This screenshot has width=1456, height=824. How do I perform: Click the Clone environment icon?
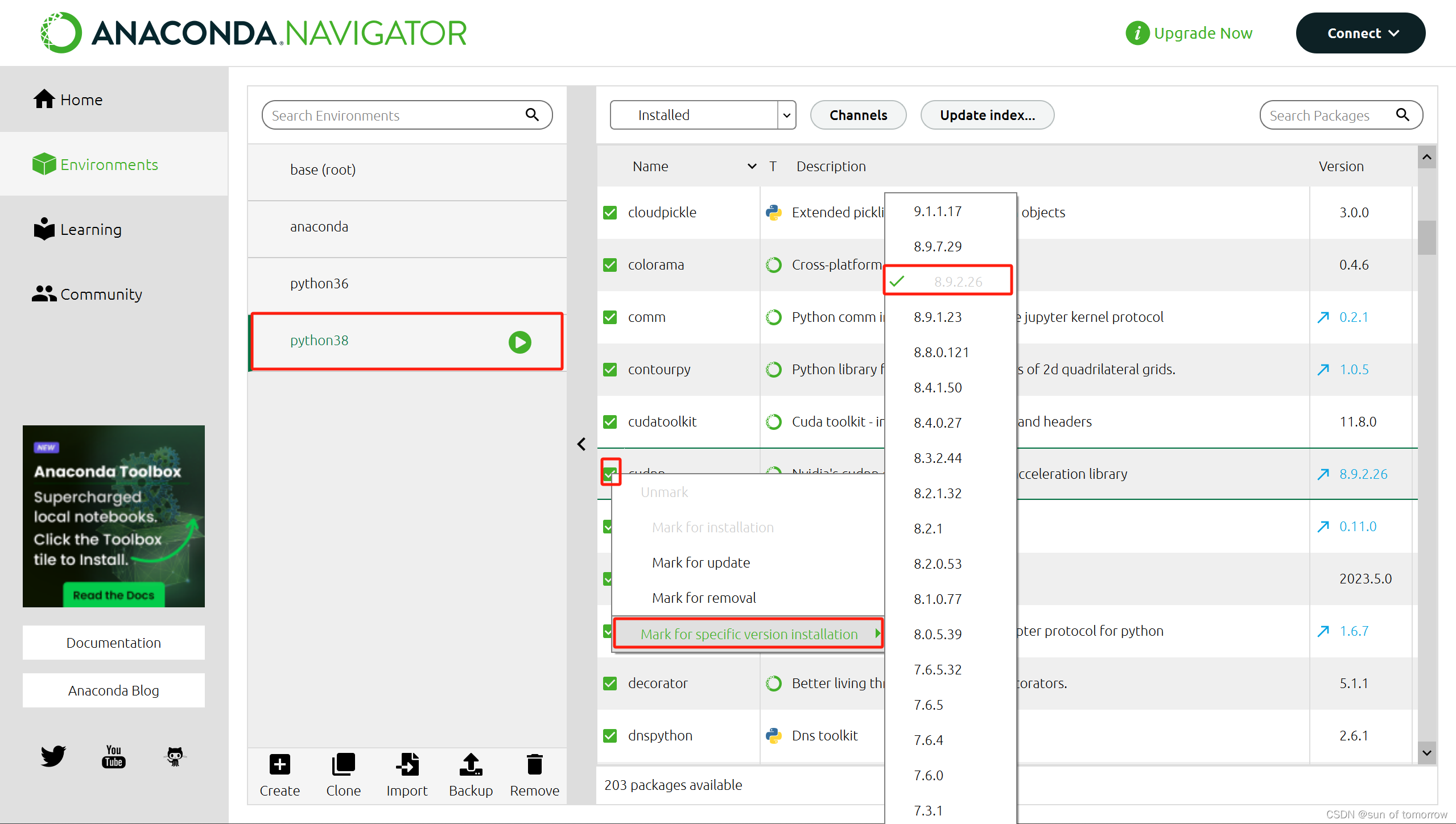tap(343, 764)
